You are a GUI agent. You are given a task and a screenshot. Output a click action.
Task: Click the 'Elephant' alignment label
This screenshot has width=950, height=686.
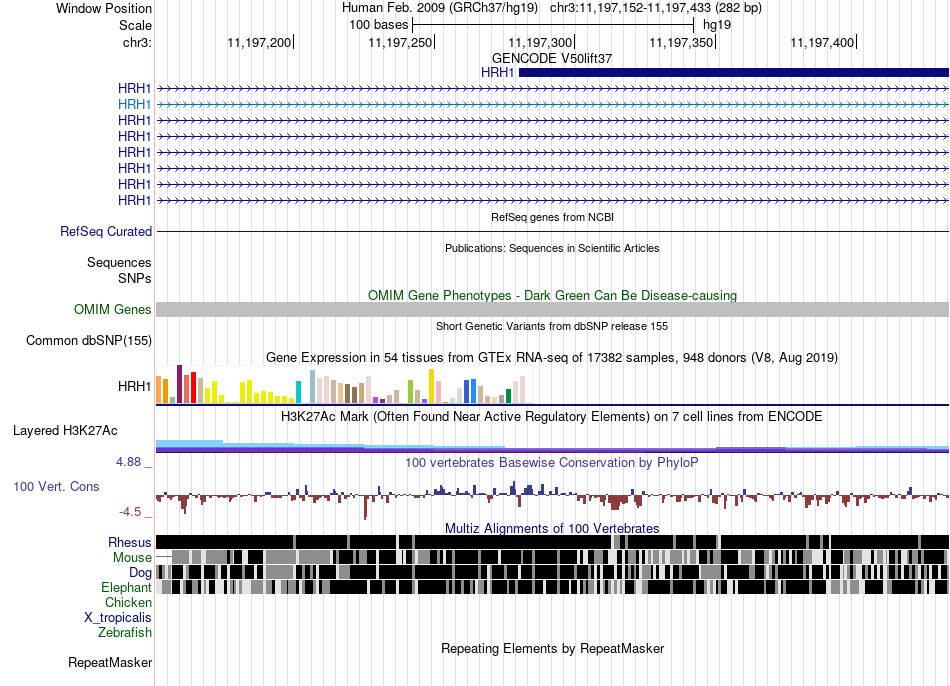(127, 588)
